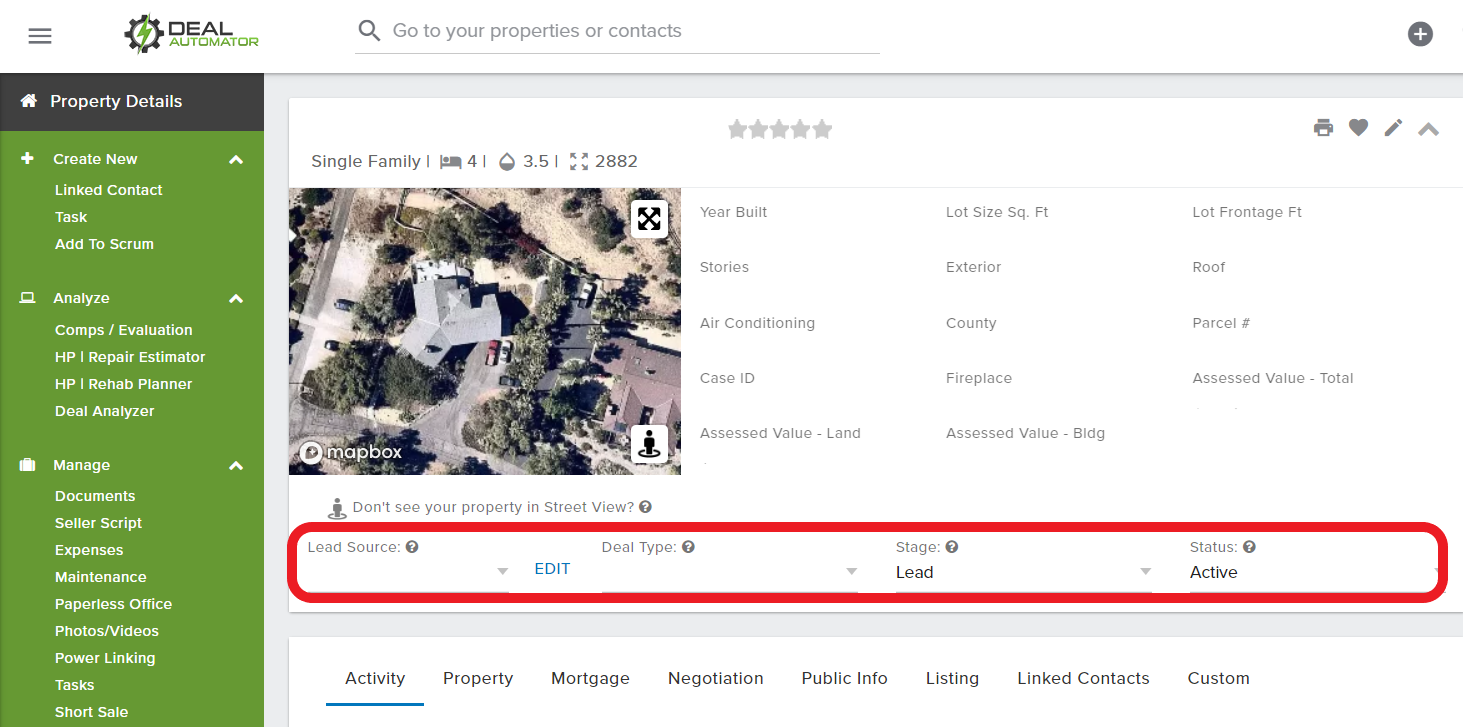Viewport: 1463px width, 727px height.
Task: Open Task under Create New
Action: pos(71,217)
